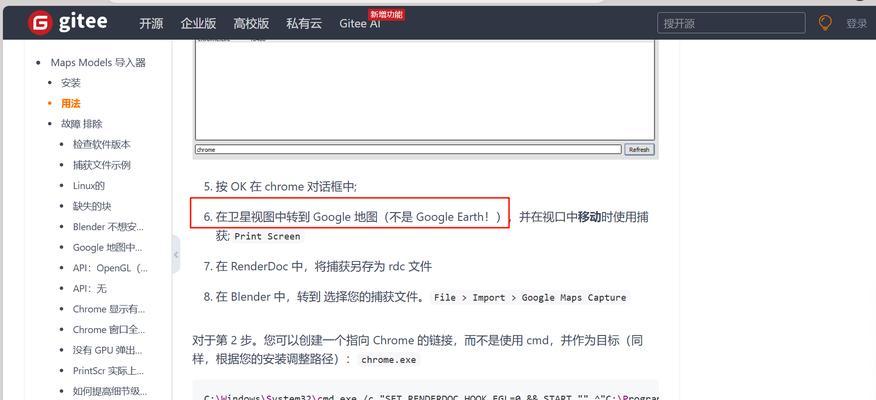
Task: Open the 故障 排除 outline section
Action: (82, 124)
